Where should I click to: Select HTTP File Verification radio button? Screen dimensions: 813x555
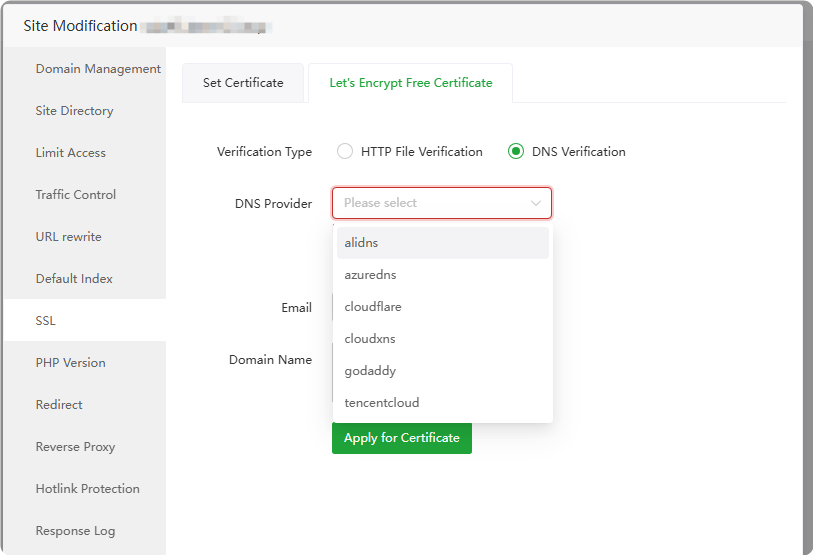coord(345,152)
